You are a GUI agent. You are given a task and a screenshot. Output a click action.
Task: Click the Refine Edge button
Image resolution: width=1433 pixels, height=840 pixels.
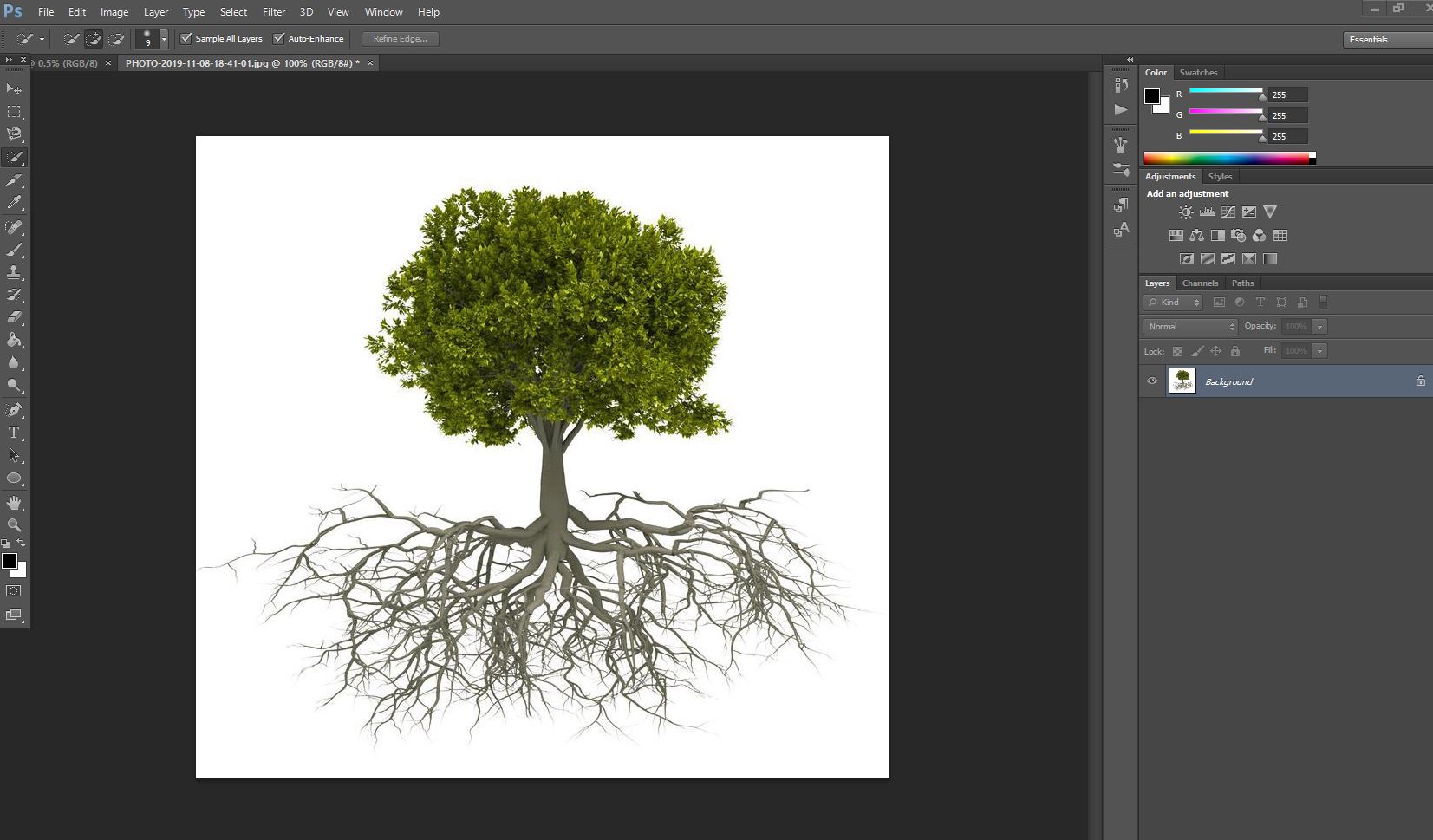400,38
